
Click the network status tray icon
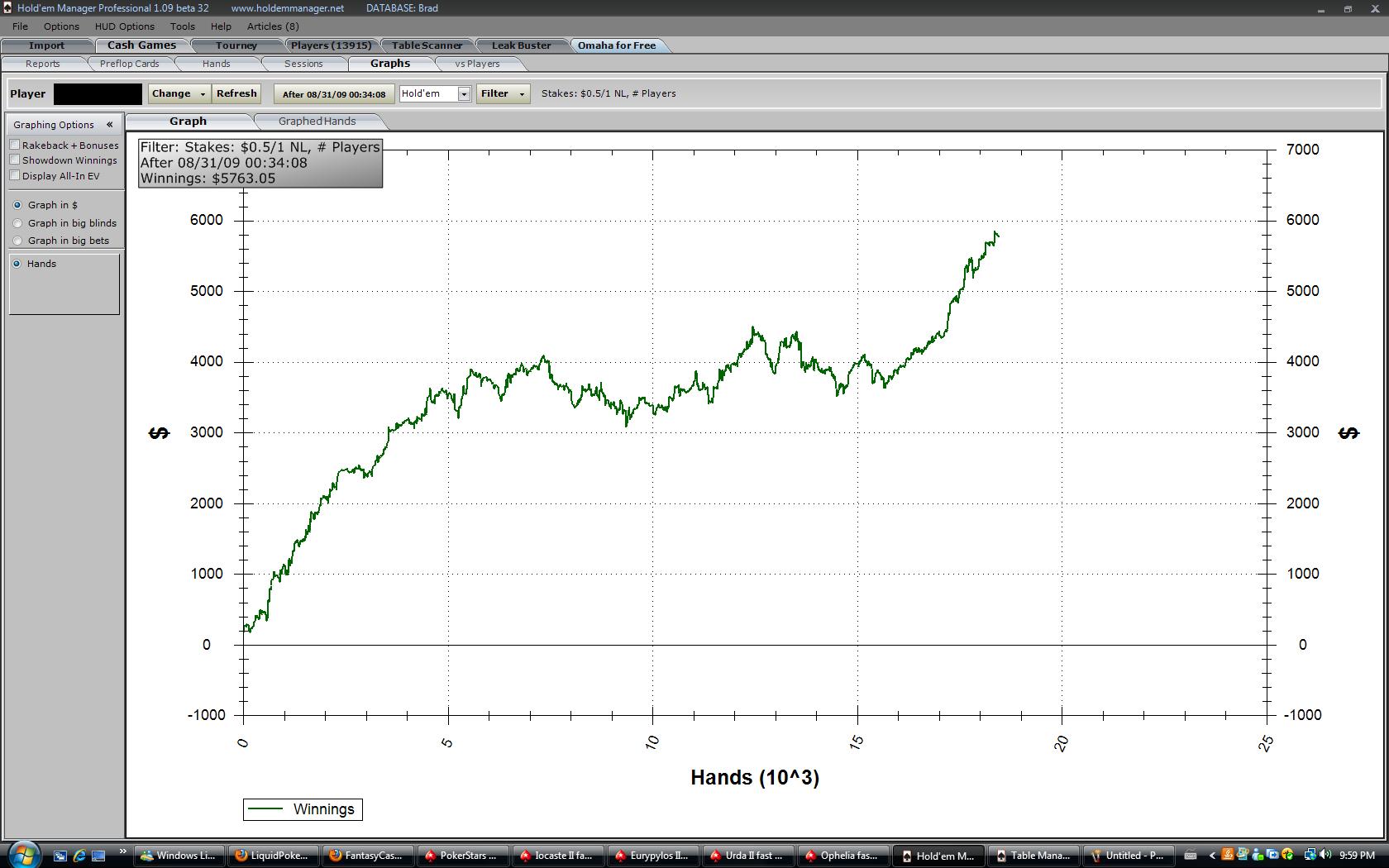1310,855
